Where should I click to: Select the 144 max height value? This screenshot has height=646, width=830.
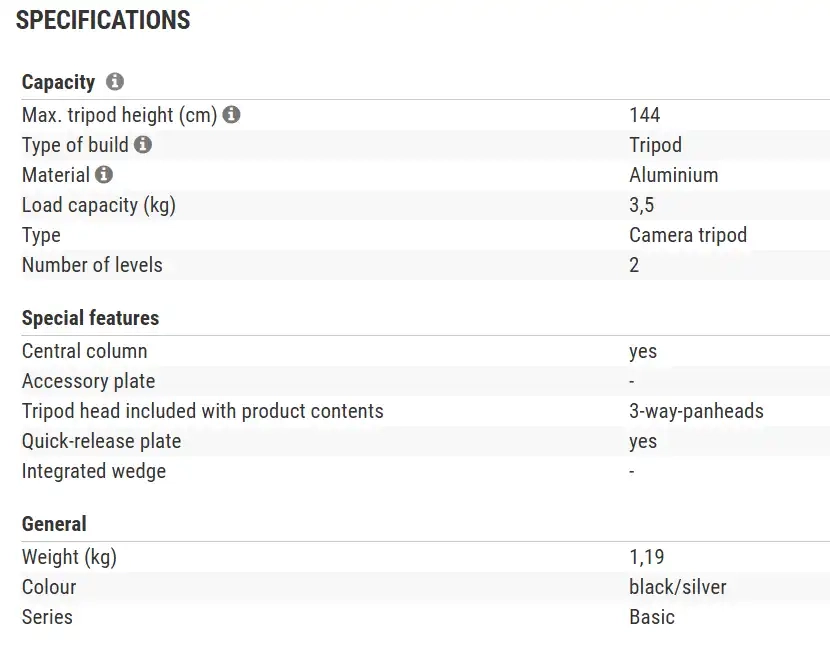(645, 115)
